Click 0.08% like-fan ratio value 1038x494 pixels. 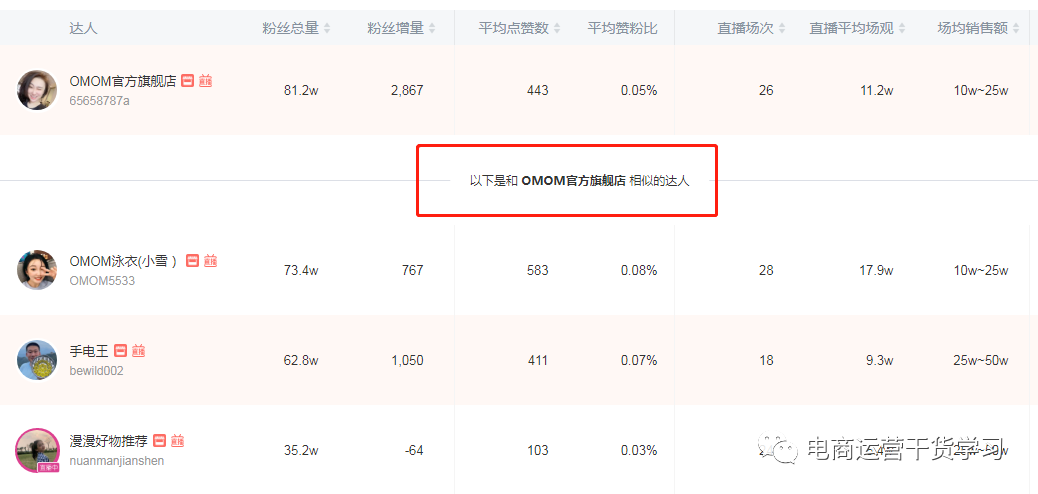tap(639, 270)
